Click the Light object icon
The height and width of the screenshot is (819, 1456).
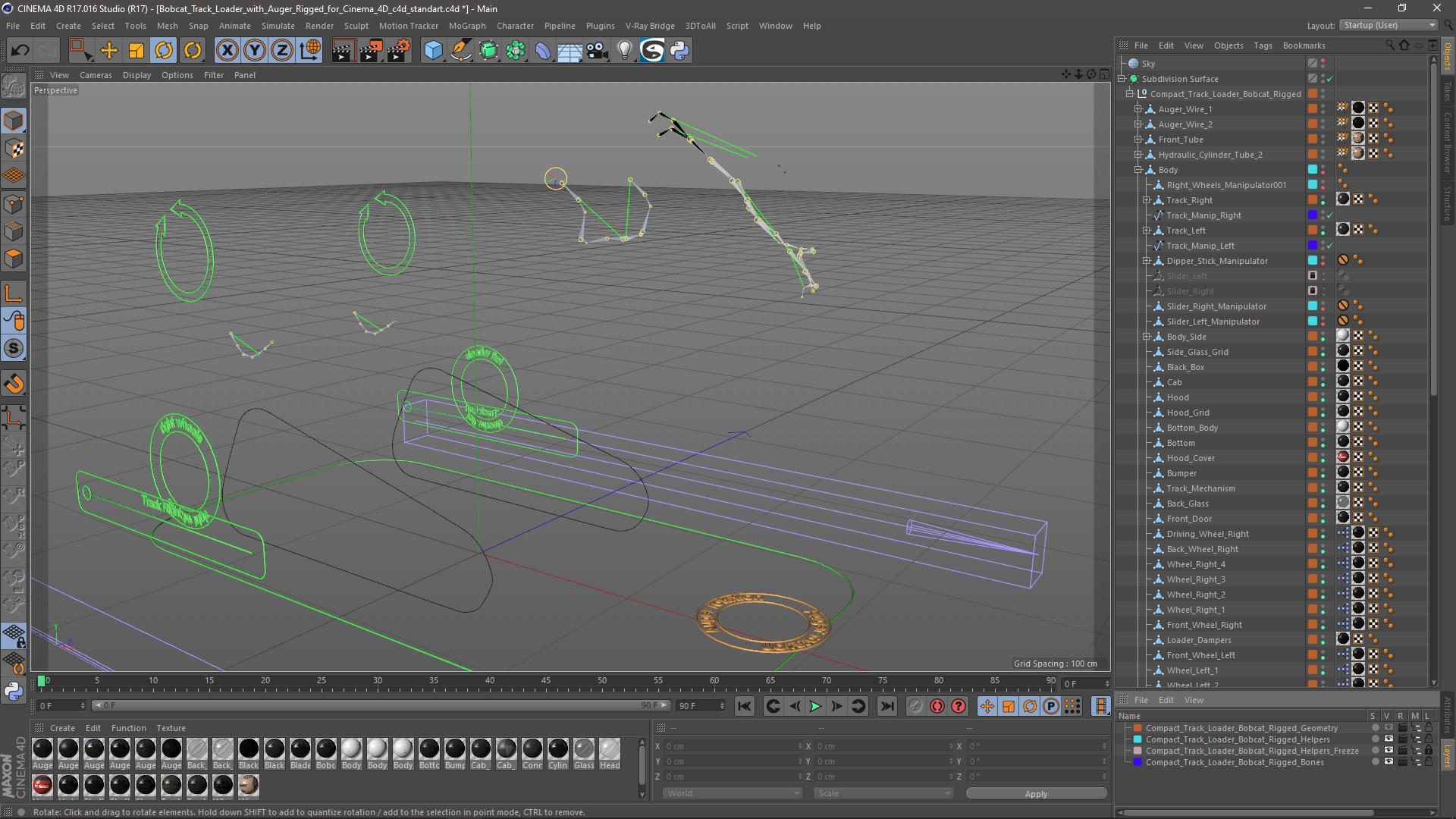[x=624, y=51]
